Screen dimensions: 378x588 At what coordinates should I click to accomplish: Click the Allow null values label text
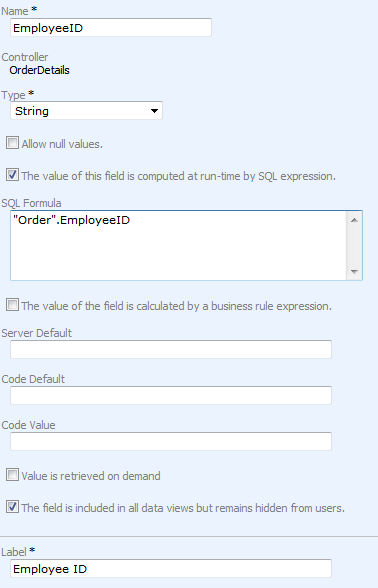62,144
